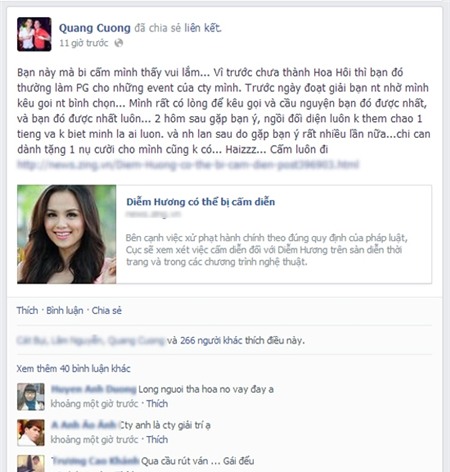Image resolution: width=450 pixels, height=472 pixels.
Task: Open Quang Cuong's profile picture
Action: click(x=34, y=34)
